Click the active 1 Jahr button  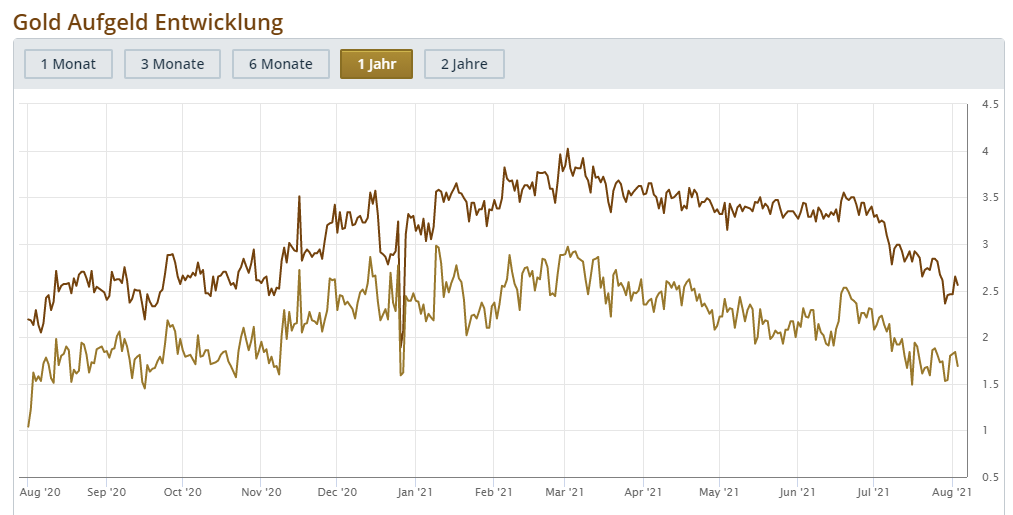(x=376, y=64)
